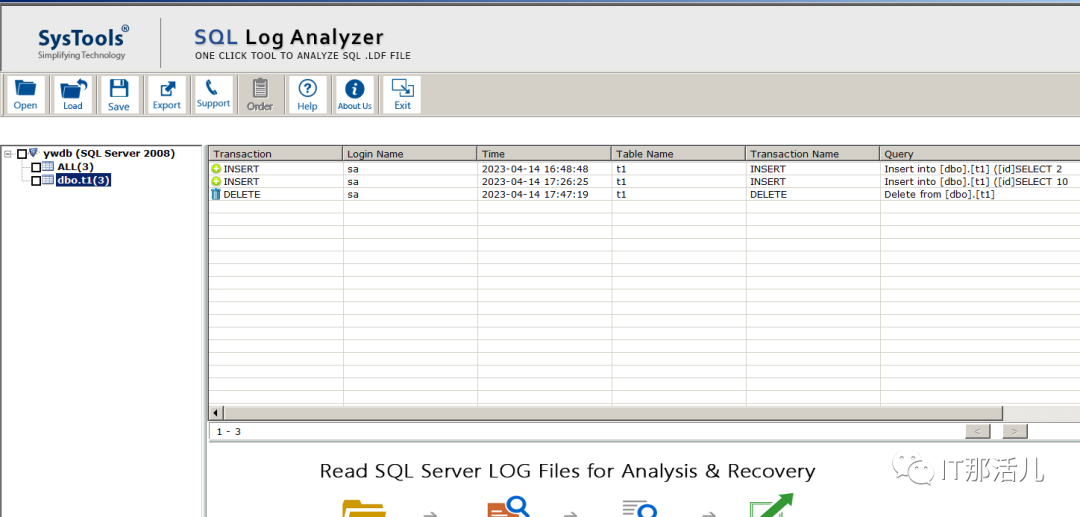1080x517 pixels.
Task: Go to next page with the > button
Action: click(x=1015, y=432)
